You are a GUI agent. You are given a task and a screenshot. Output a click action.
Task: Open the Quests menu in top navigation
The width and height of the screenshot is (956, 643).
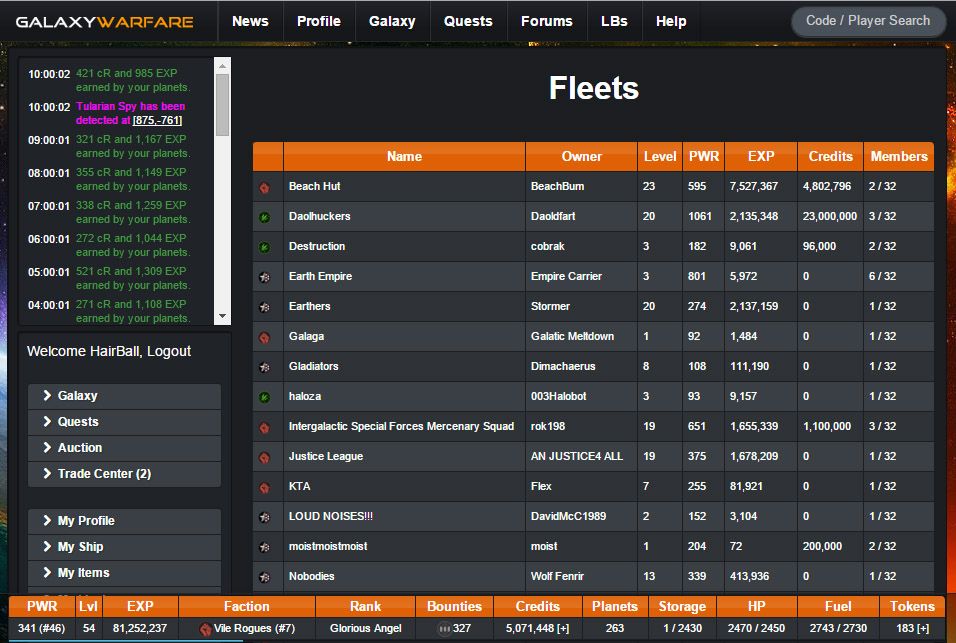click(468, 21)
